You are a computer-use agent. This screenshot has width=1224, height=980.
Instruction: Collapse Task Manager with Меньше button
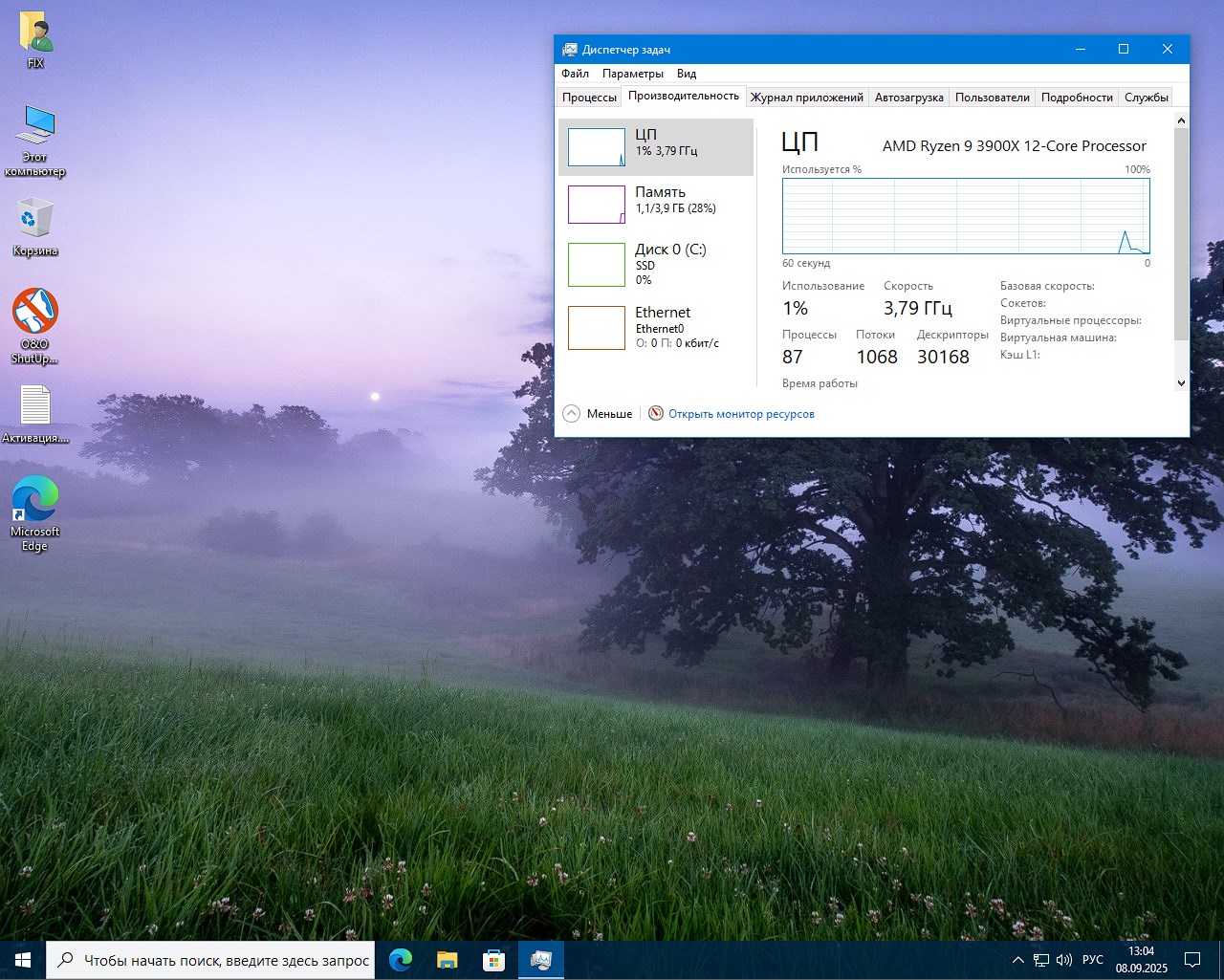click(x=599, y=414)
